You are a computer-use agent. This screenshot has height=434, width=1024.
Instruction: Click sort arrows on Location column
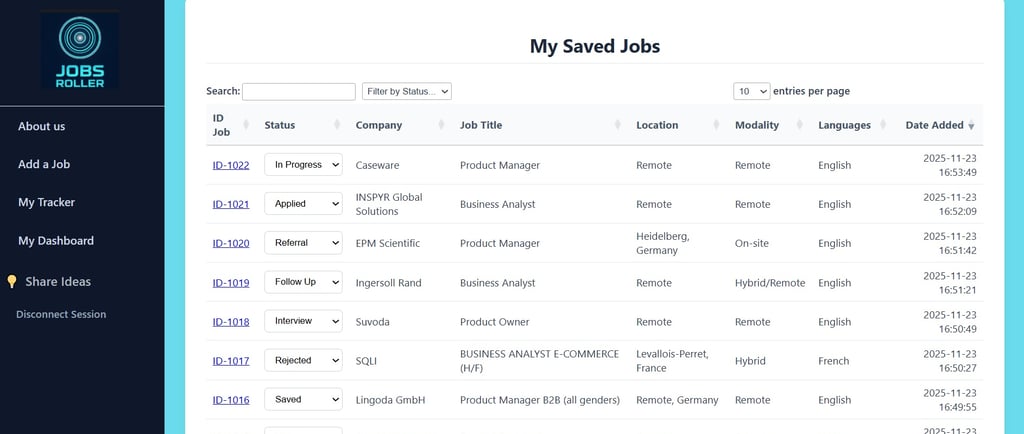coord(716,126)
